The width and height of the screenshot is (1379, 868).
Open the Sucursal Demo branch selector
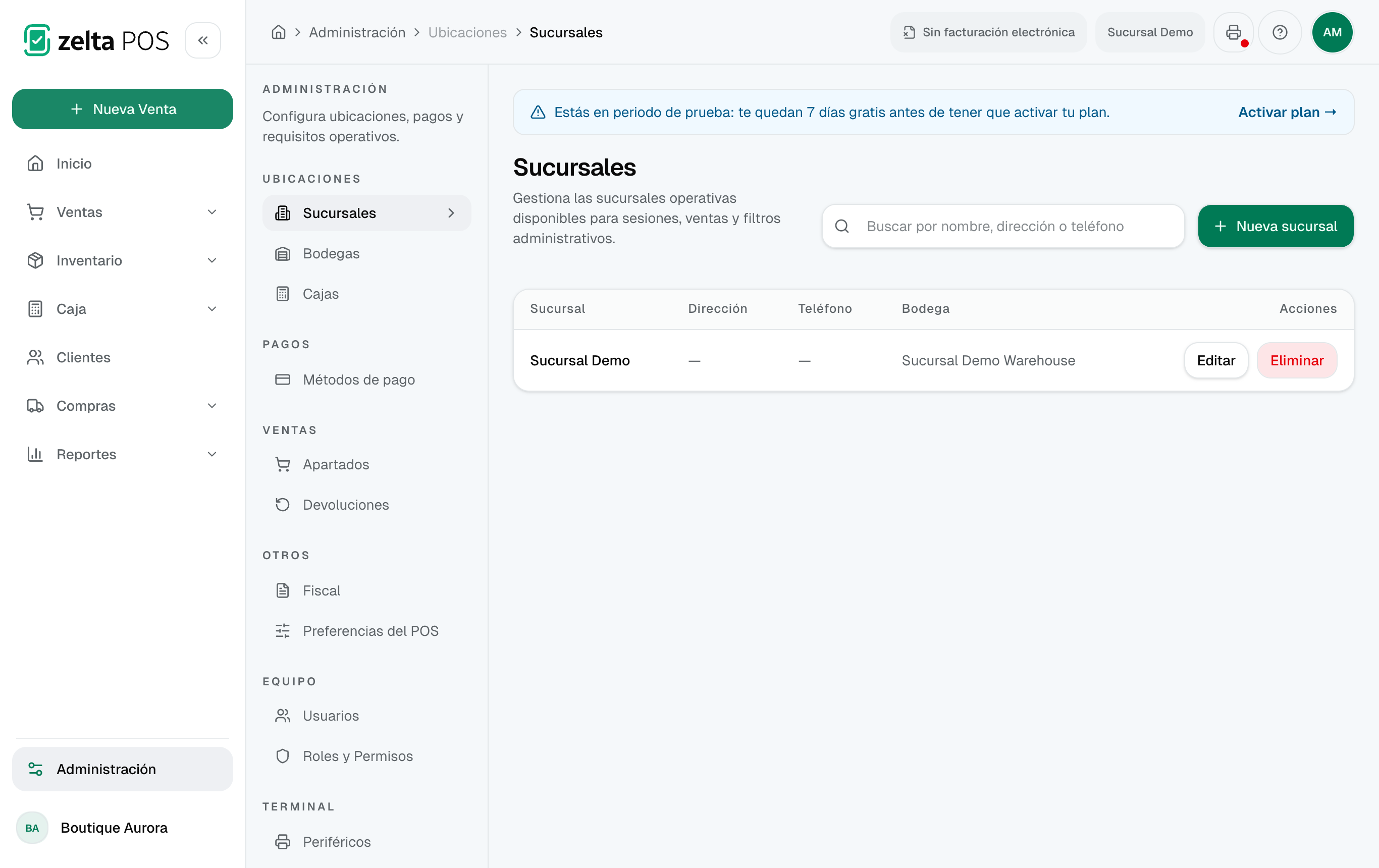1150,32
